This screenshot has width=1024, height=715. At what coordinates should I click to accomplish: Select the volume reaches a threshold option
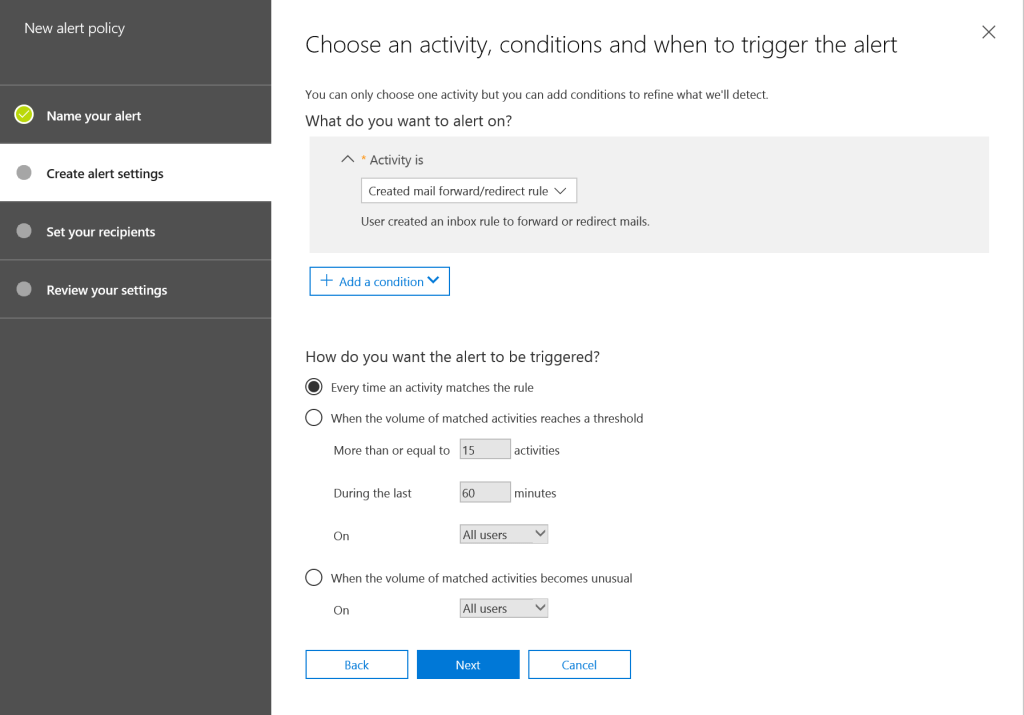(x=314, y=418)
